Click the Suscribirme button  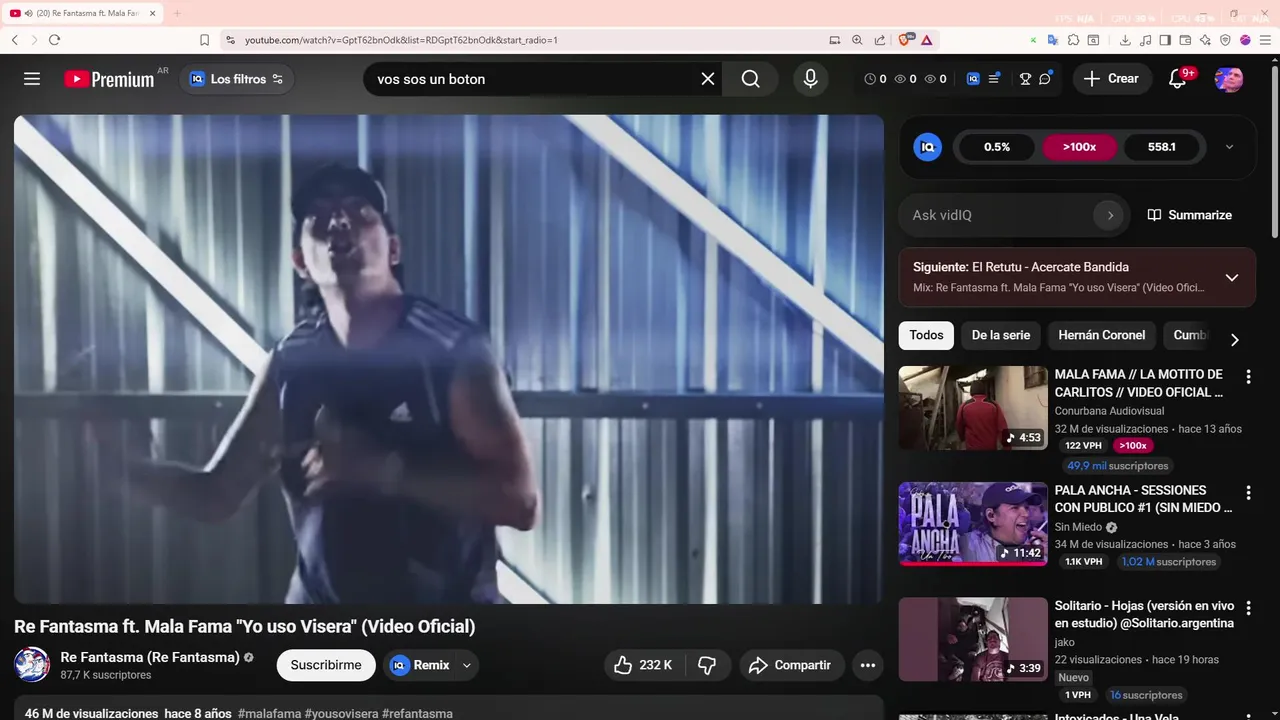pyautogui.click(x=326, y=665)
